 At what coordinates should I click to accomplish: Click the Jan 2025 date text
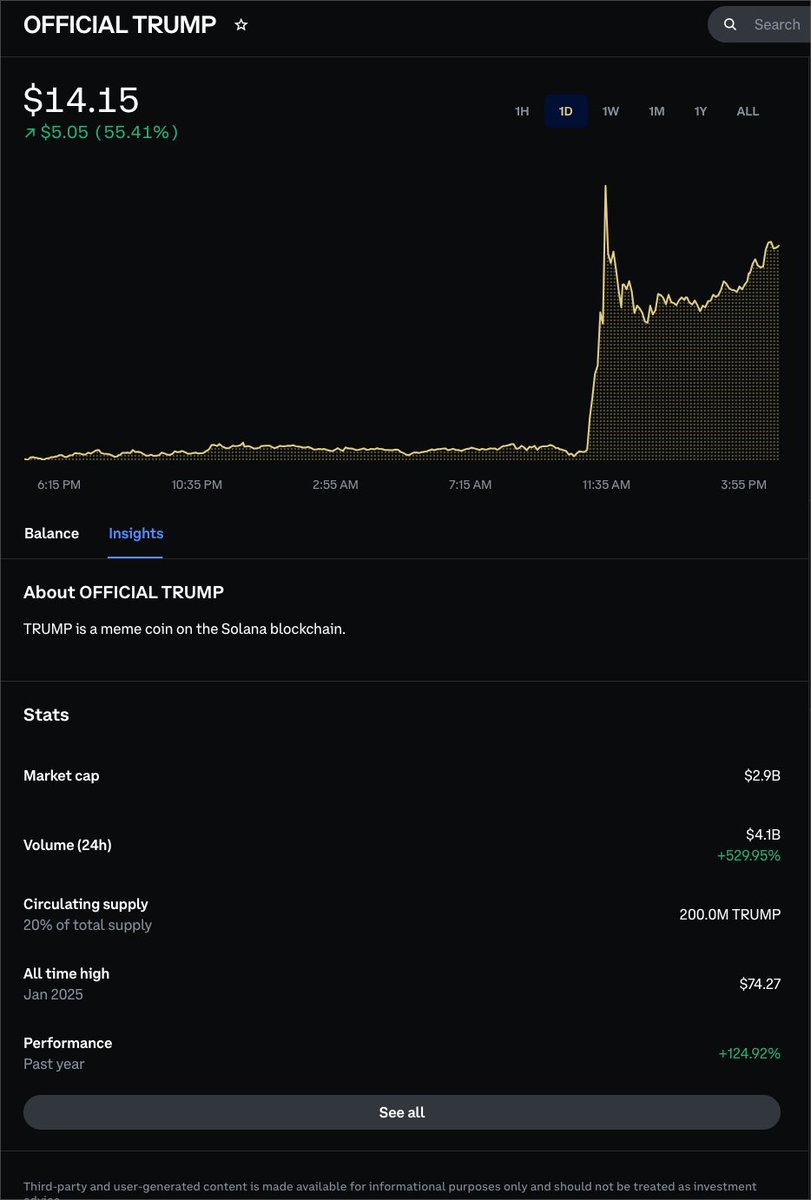pos(54,995)
